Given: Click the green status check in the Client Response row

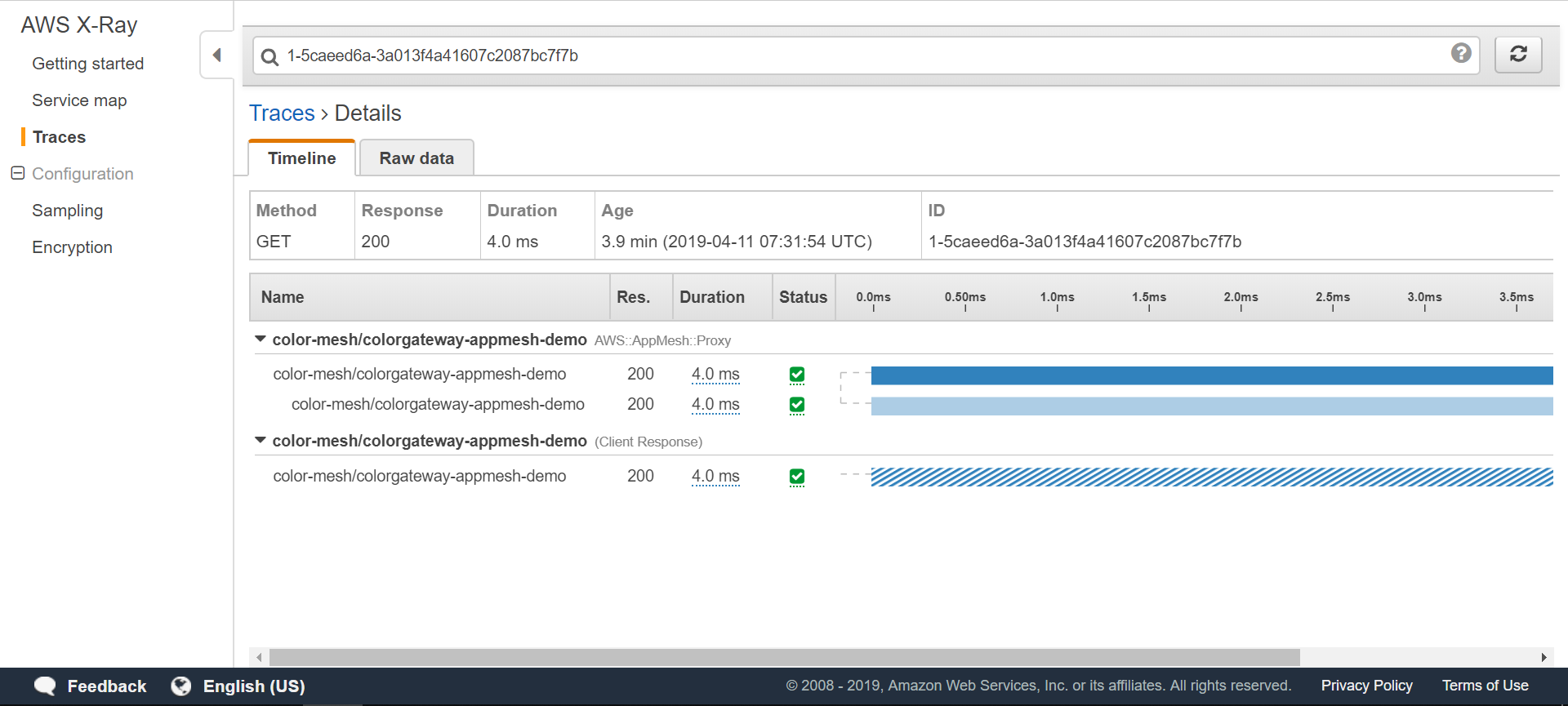Looking at the screenshot, I should pyautogui.click(x=797, y=477).
